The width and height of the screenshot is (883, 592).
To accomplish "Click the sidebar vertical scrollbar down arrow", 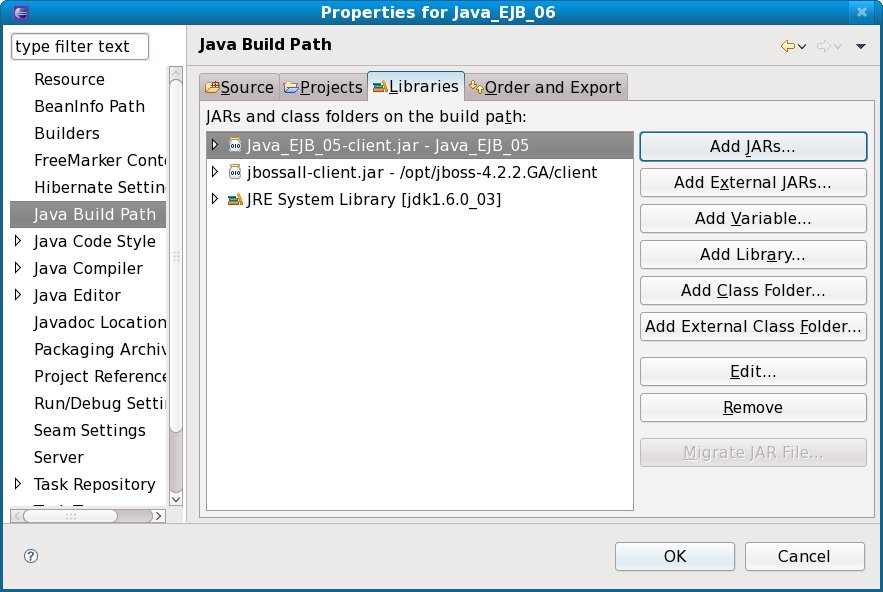I will click(176, 498).
